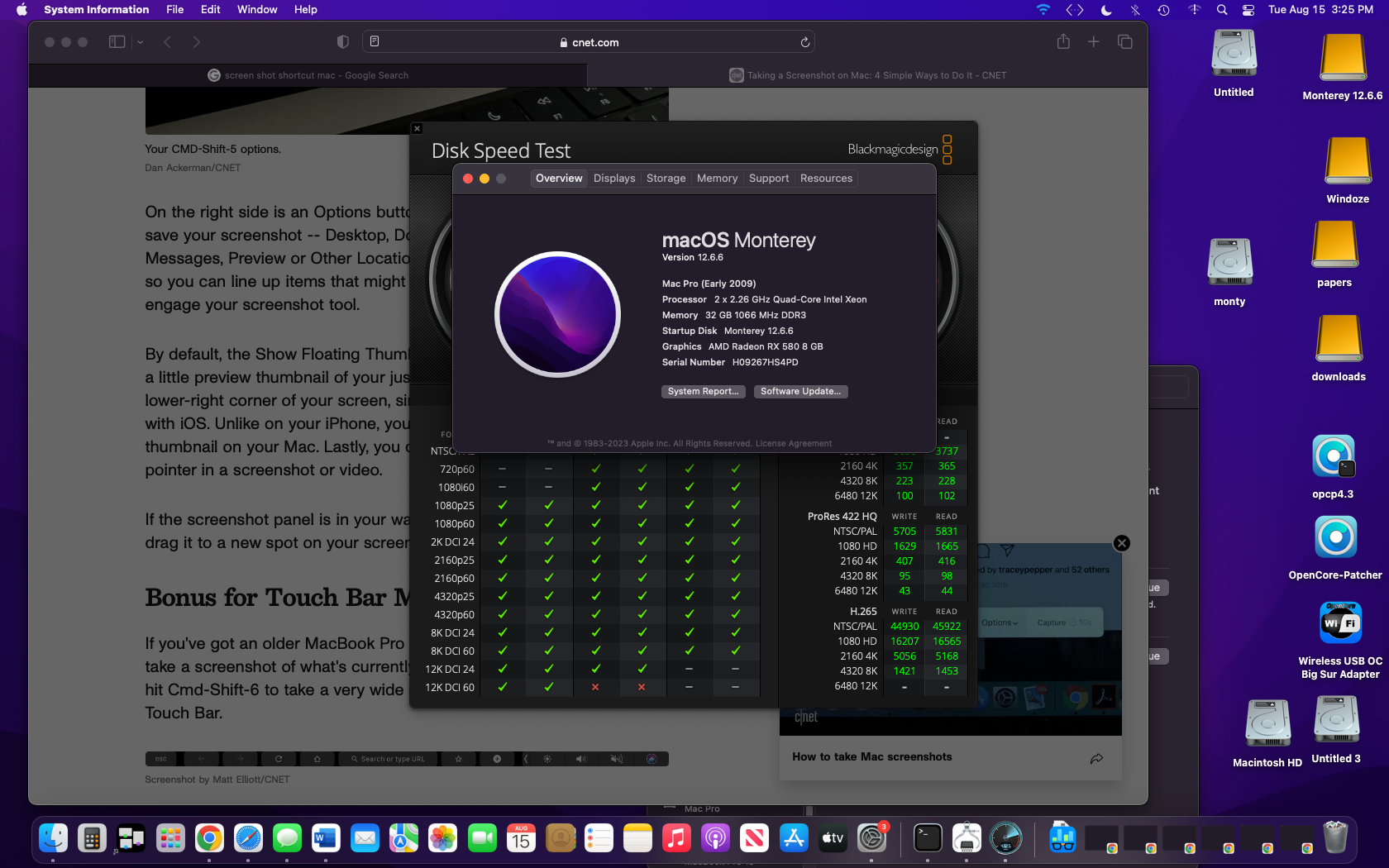Open the OpenCore-Patcher desktop icon
Viewport: 1389px width, 868px height.
click(x=1334, y=538)
